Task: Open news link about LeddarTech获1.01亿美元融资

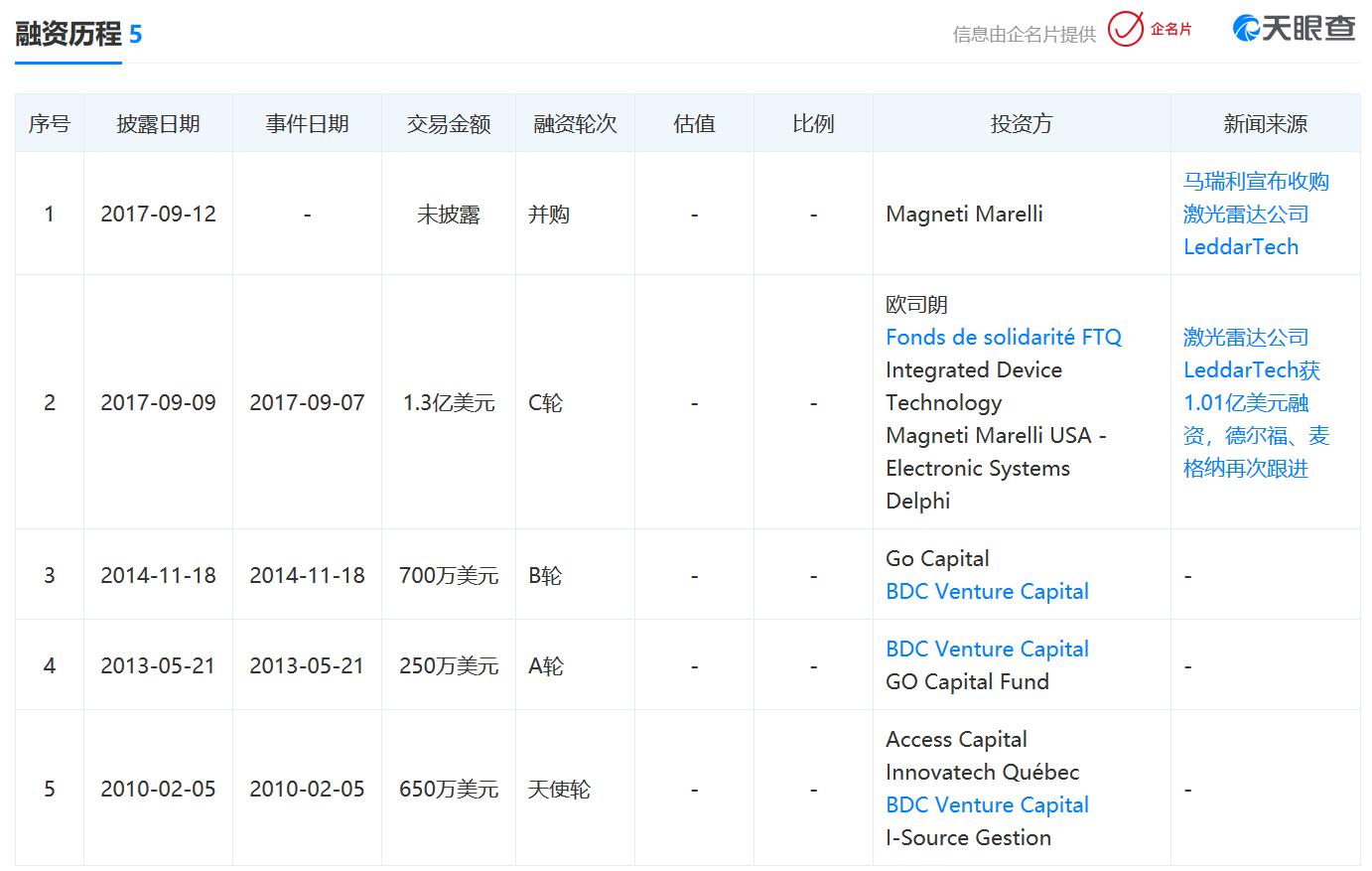Action: pos(1256,402)
